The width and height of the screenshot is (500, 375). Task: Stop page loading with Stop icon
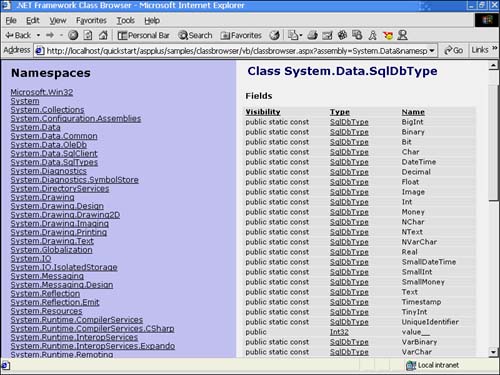[x=73, y=35]
